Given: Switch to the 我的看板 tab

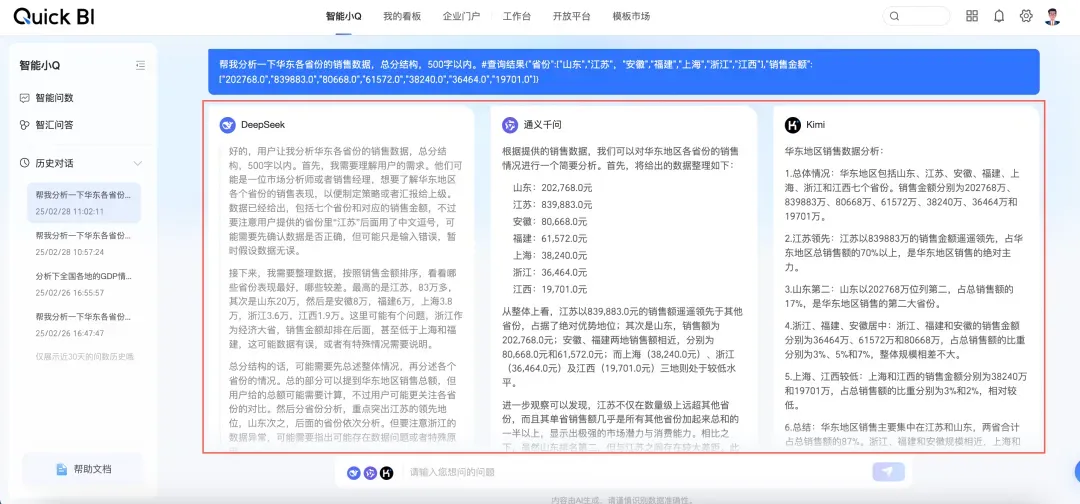Looking at the screenshot, I should (402, 17).
